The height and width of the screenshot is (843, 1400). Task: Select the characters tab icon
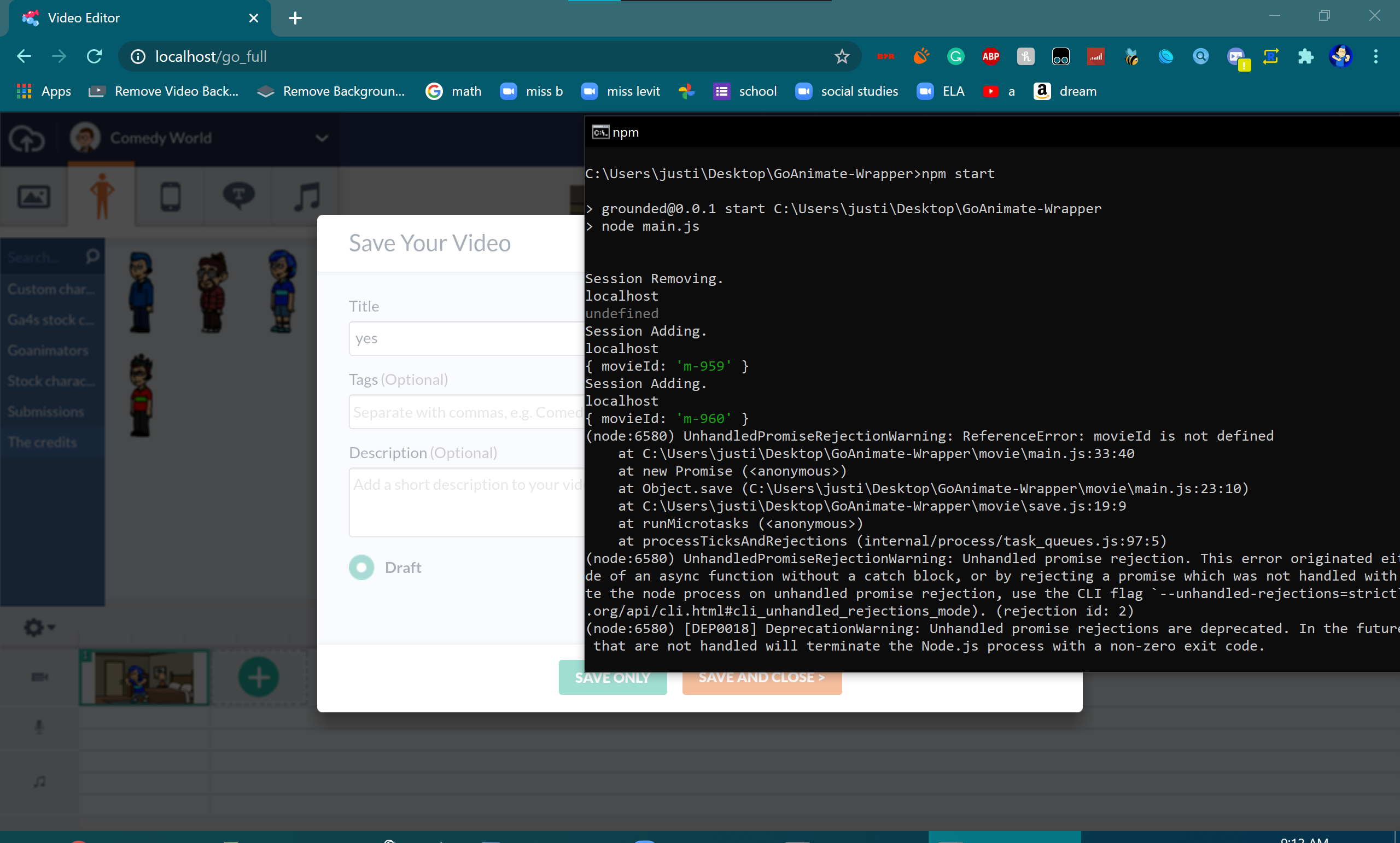(102, 196)
